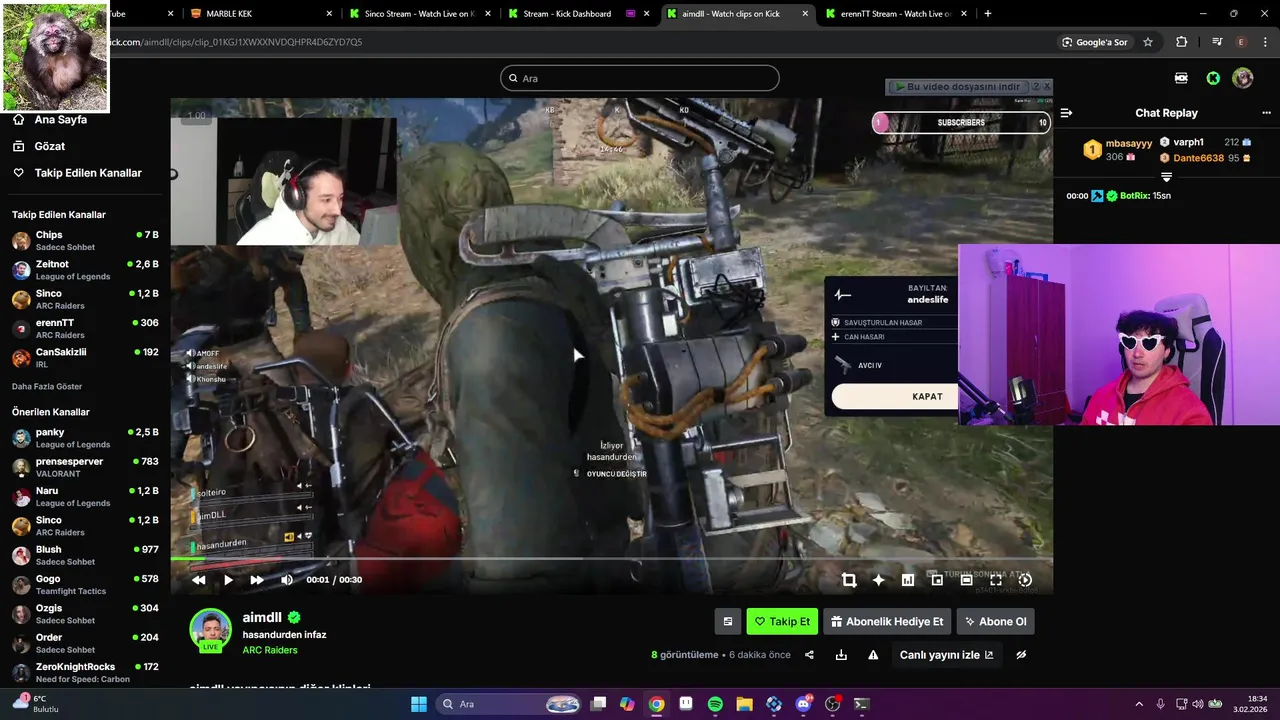
Task: Expand Daha Fazla Göster in sidebar
Action: [x=47, y=386]
